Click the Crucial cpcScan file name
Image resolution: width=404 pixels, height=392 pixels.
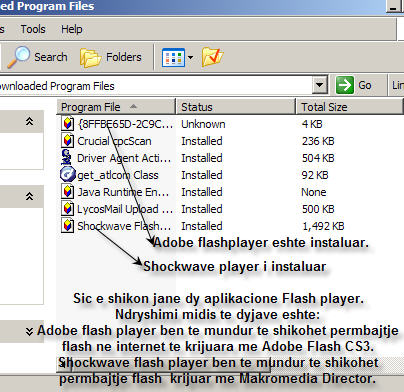[x=114, y=141]
